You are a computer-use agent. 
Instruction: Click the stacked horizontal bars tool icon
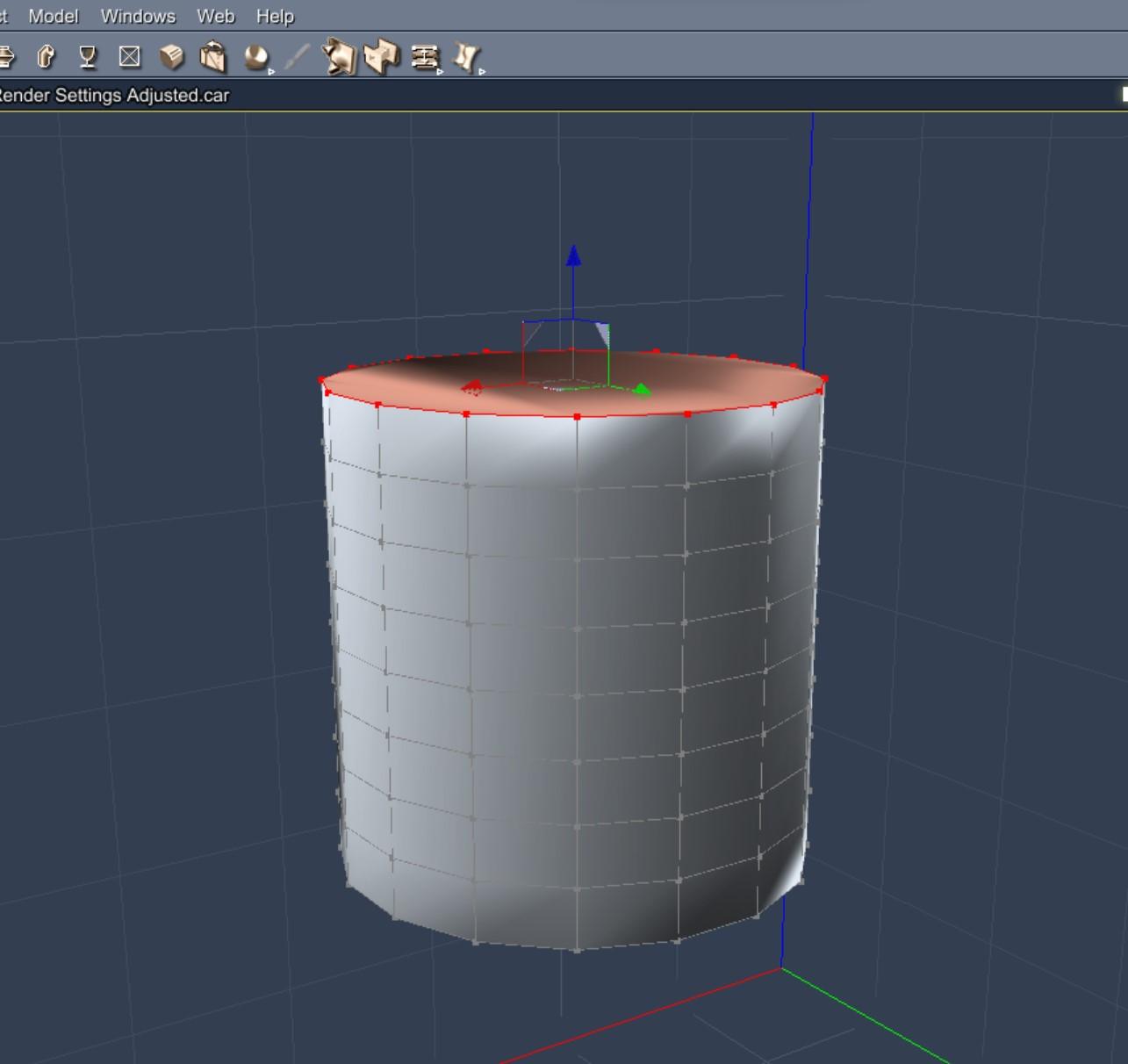click(x=425, y=57)
